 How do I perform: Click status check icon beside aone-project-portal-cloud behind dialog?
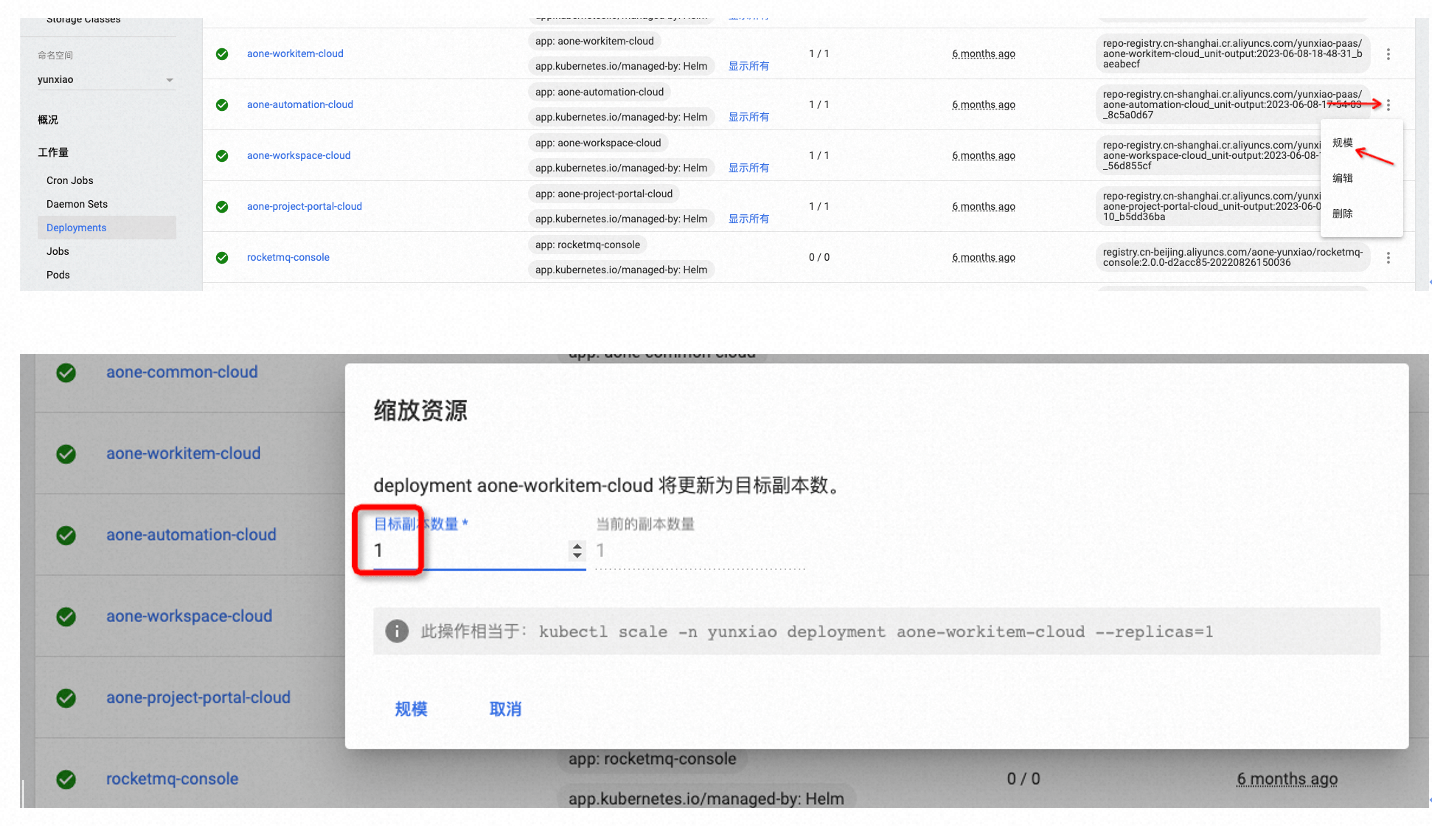(66, 698)
